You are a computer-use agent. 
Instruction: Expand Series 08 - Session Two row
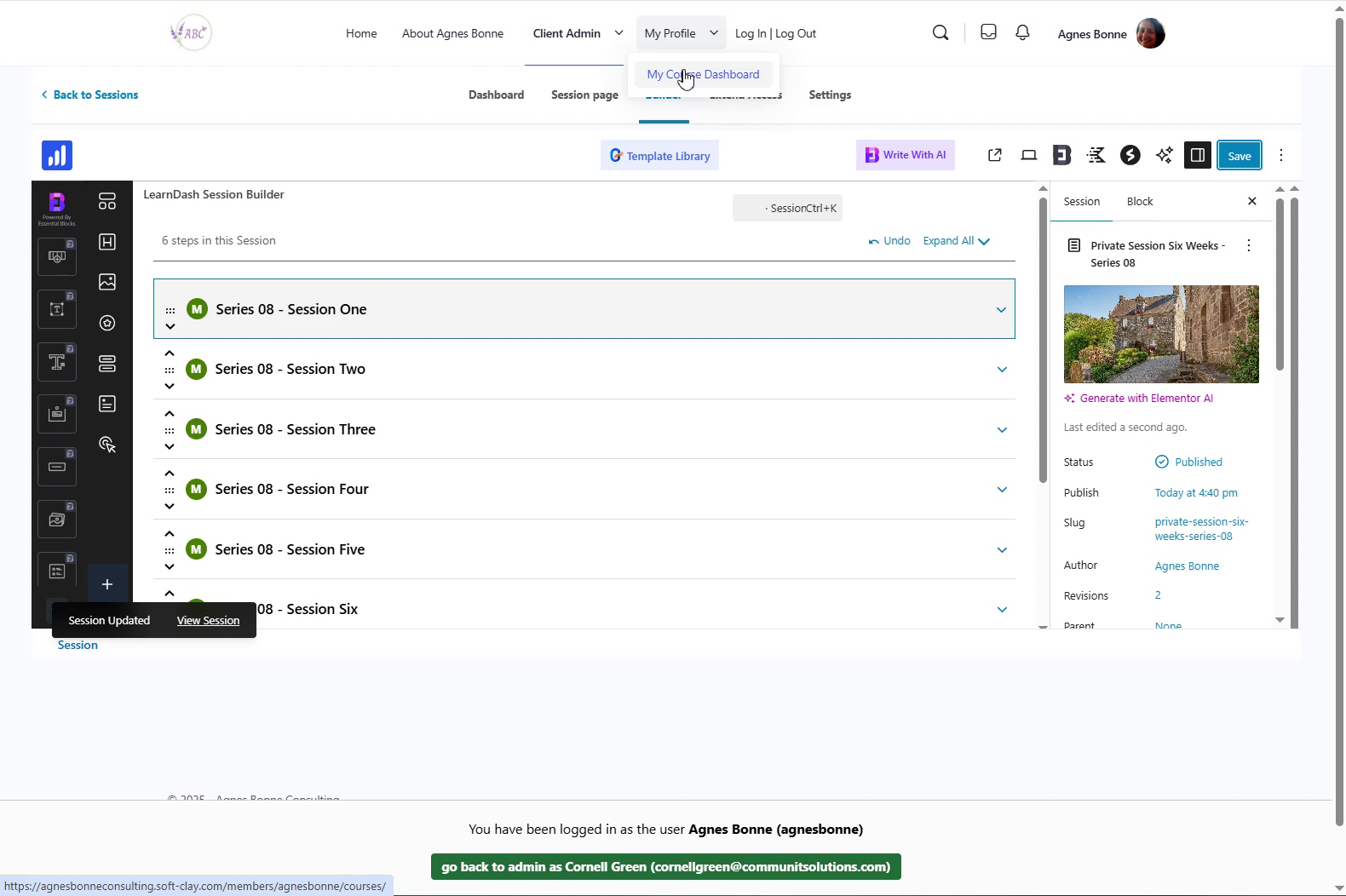[1002, 370]
